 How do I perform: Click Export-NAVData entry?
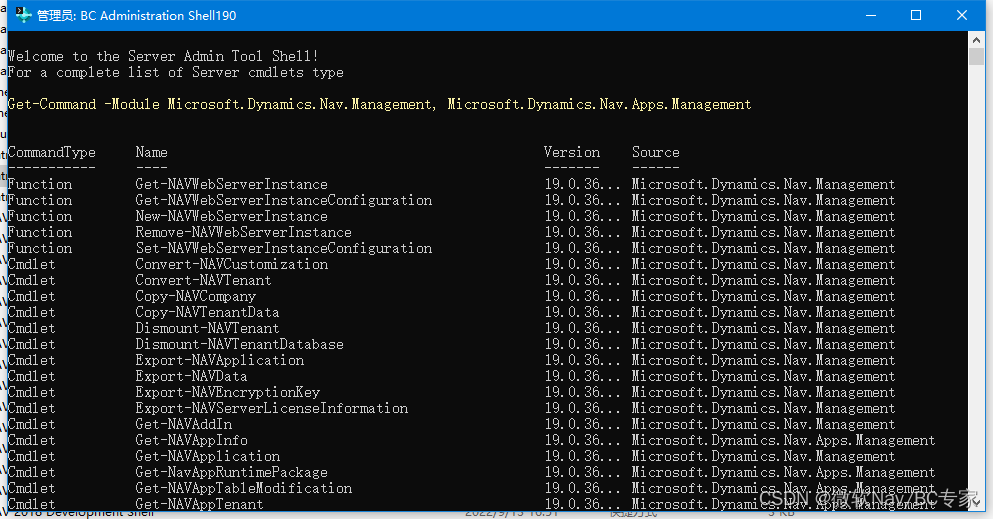coord(191,377)
